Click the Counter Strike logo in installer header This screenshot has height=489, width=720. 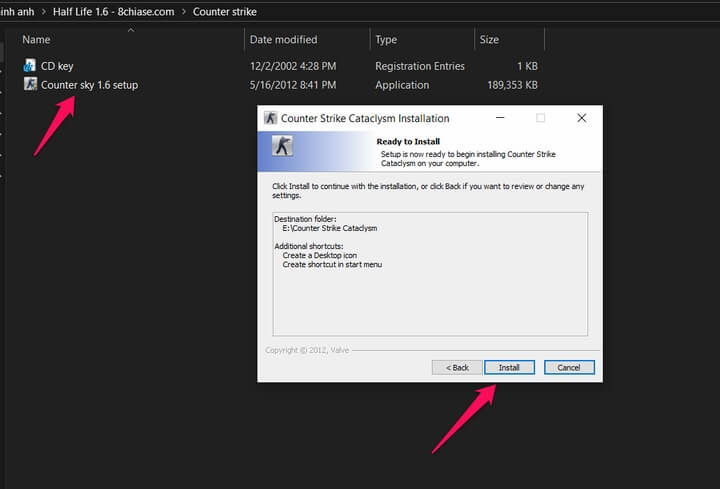pos(282,146)
